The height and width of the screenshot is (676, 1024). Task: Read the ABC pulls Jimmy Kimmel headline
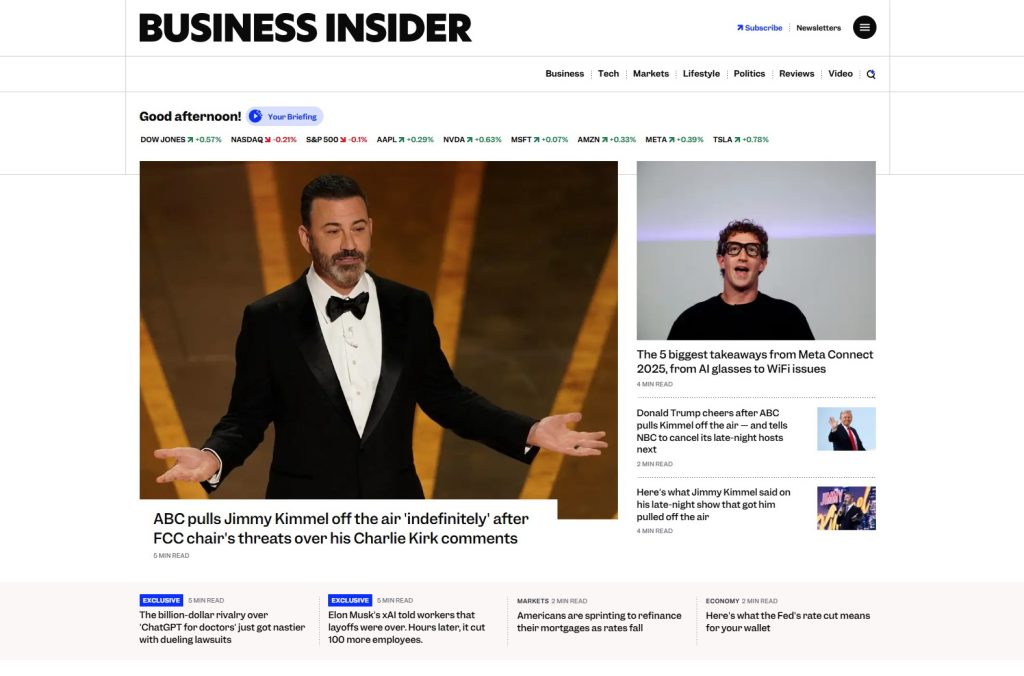point(341,528)
